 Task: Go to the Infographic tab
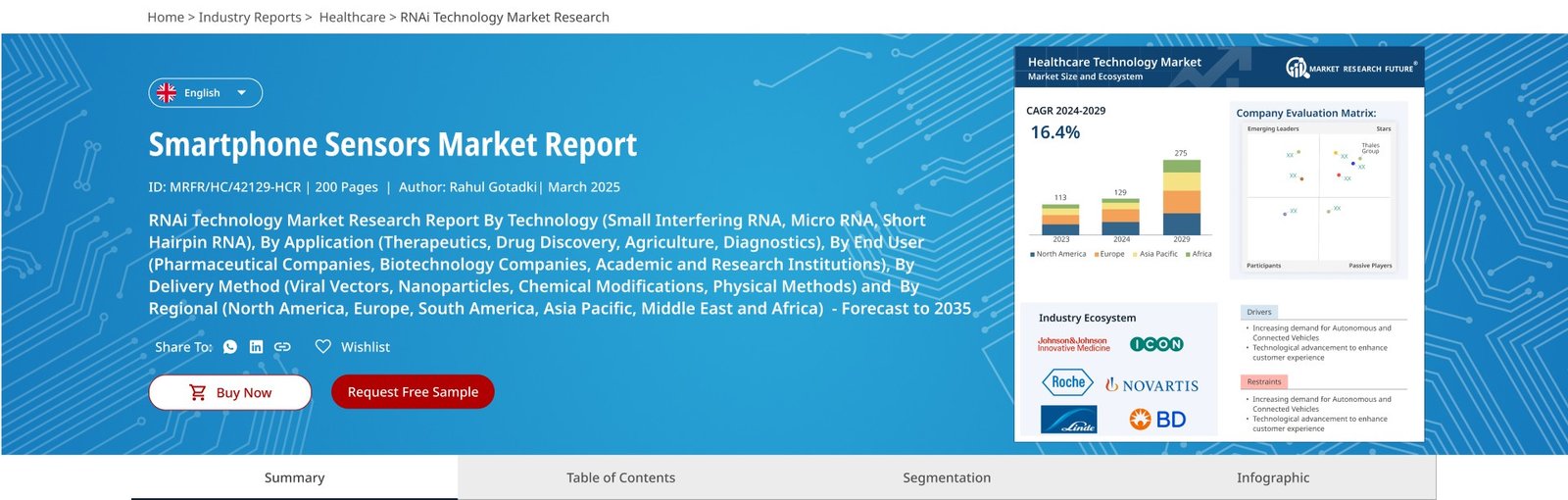pos(1272,477)
